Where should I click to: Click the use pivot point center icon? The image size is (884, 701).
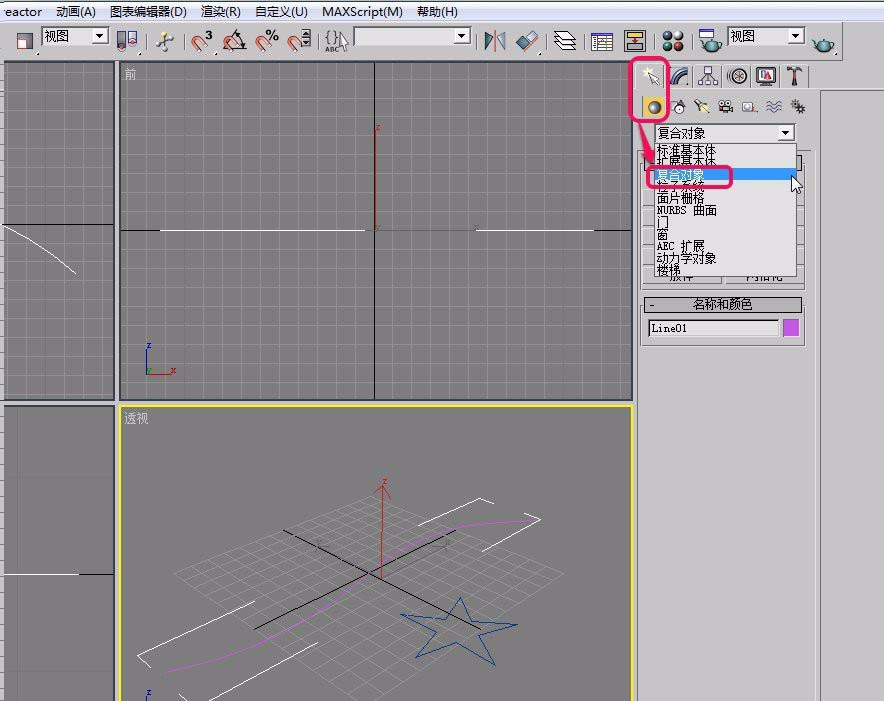127,41
